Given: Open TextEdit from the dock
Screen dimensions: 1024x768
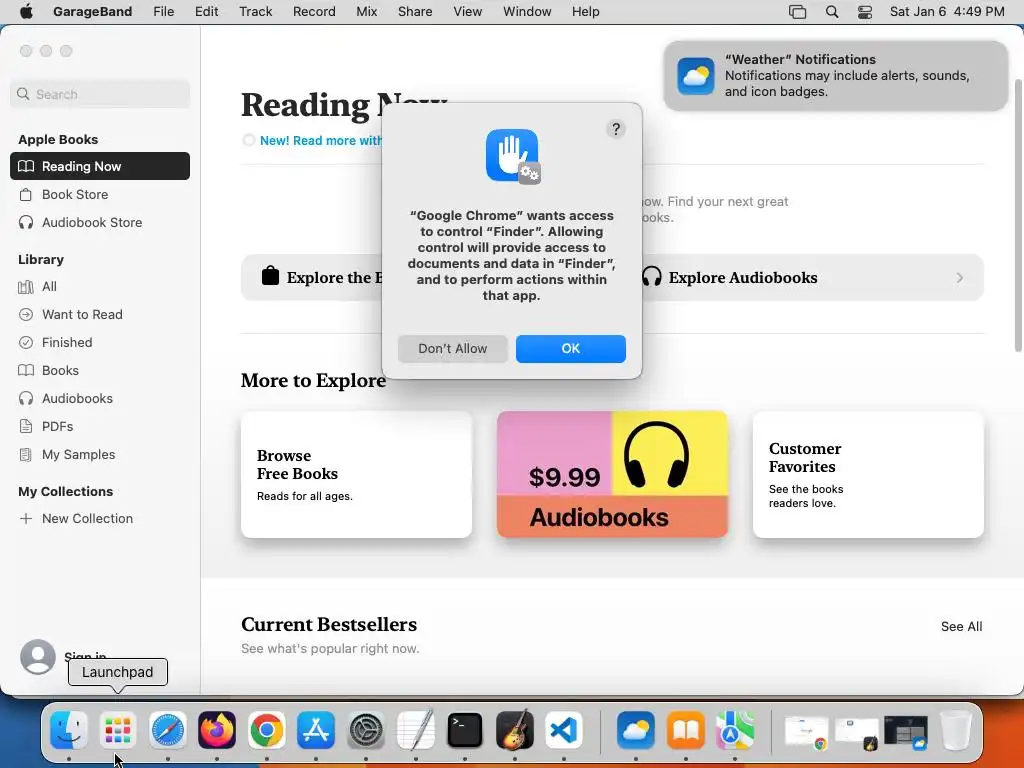Looking at the screenshot, I should [415, 729].
